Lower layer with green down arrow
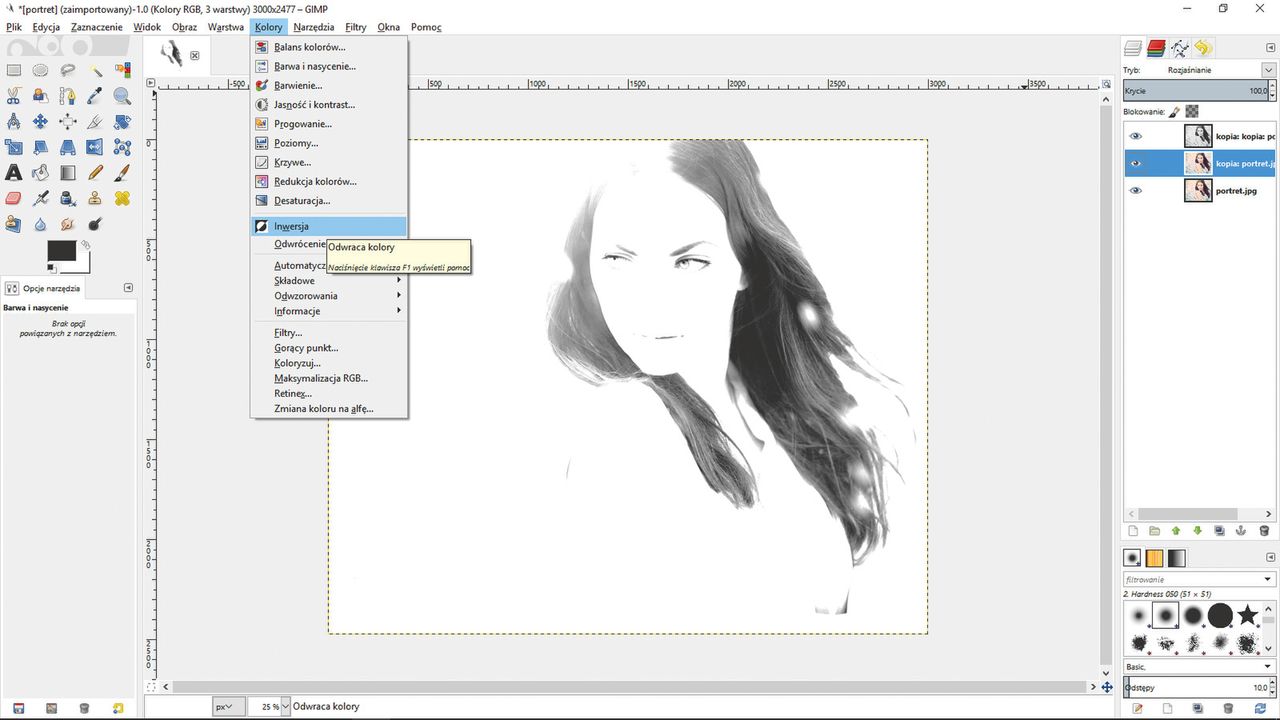1280x720 pixels. click(x=1198, y=531)
